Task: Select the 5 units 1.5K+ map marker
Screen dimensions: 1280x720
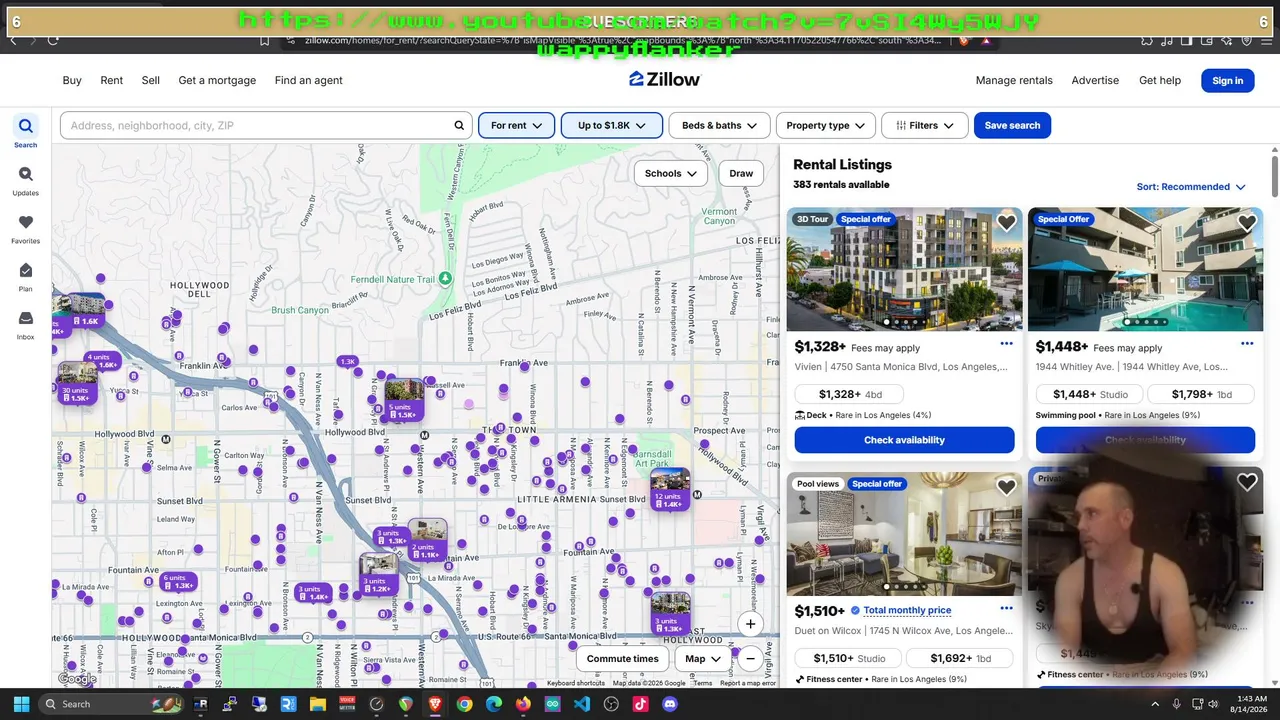Action: (x=403, y=399)
